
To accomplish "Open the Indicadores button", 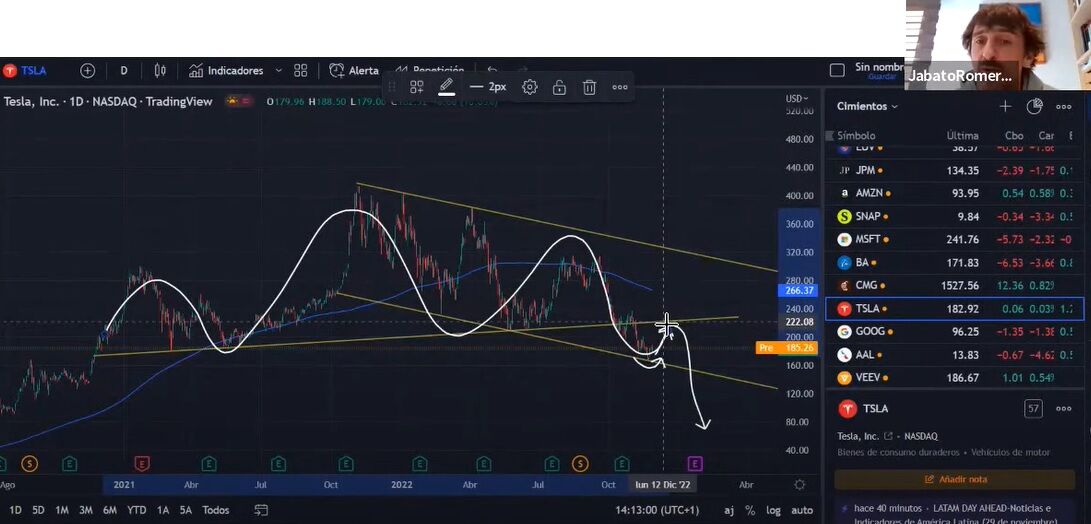I will (x=226, y=71).
